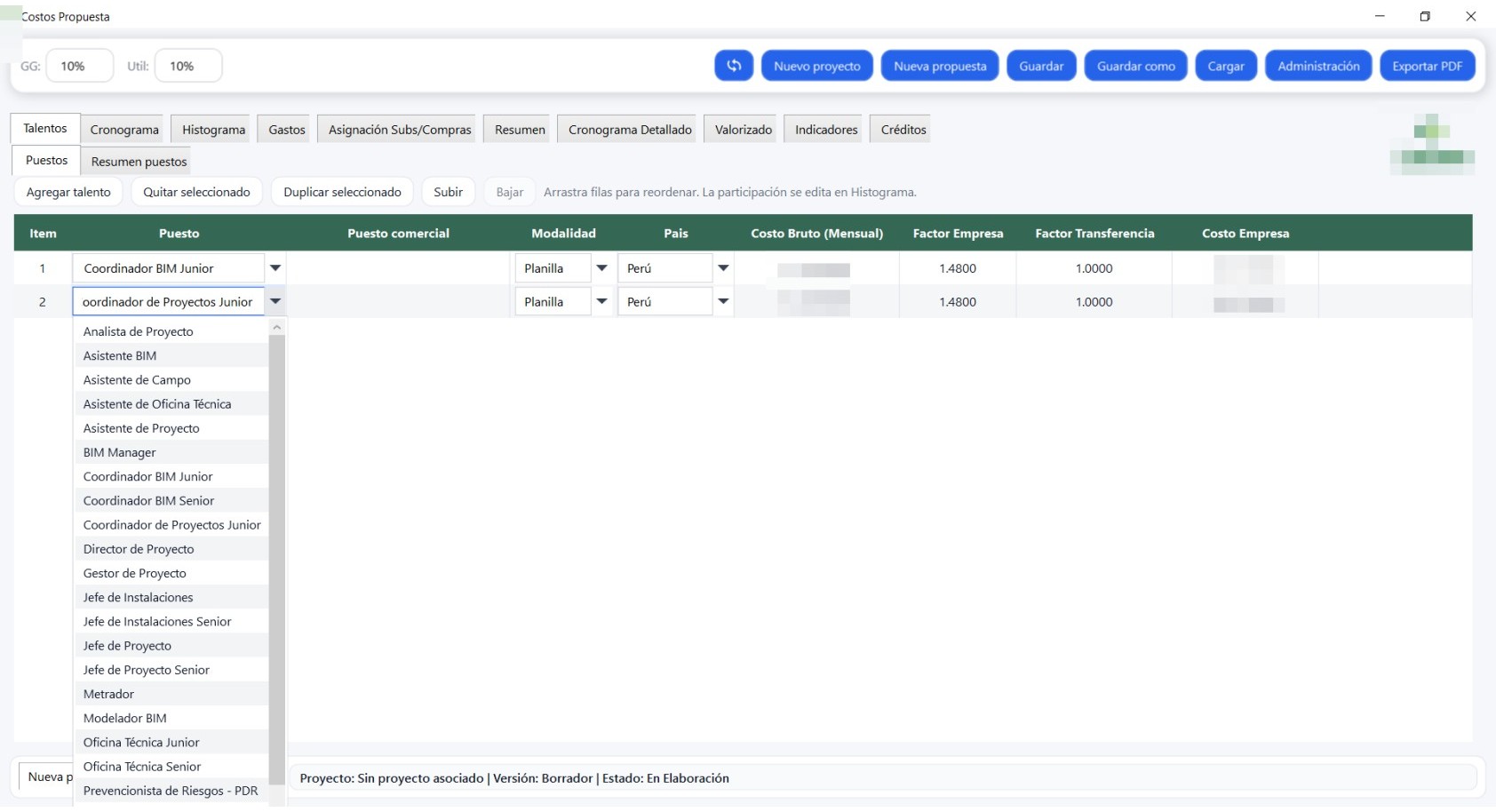Load a proposal with Cargar

1226,65
